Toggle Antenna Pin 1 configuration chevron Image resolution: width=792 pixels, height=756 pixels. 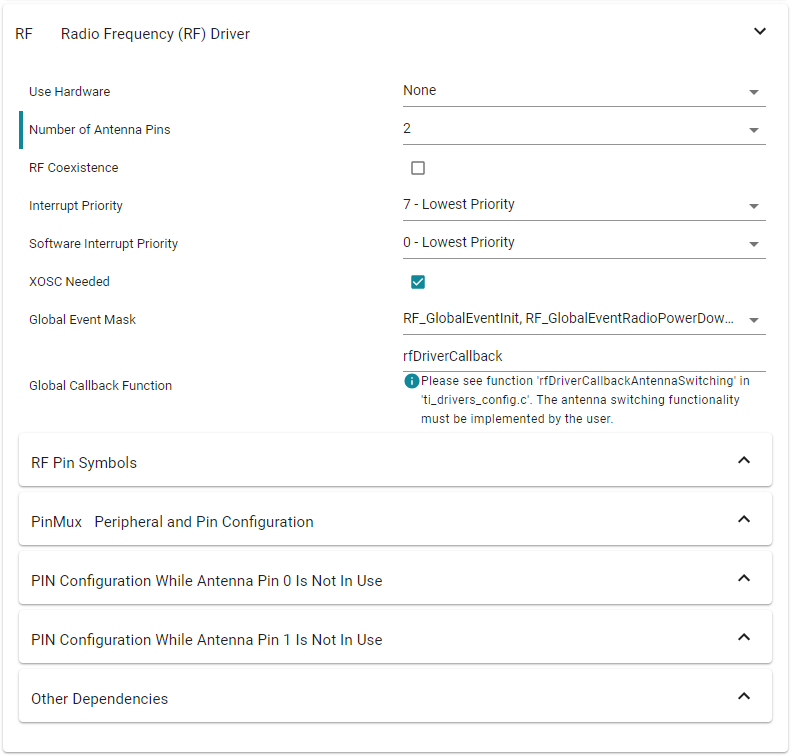tap(743, 638)
